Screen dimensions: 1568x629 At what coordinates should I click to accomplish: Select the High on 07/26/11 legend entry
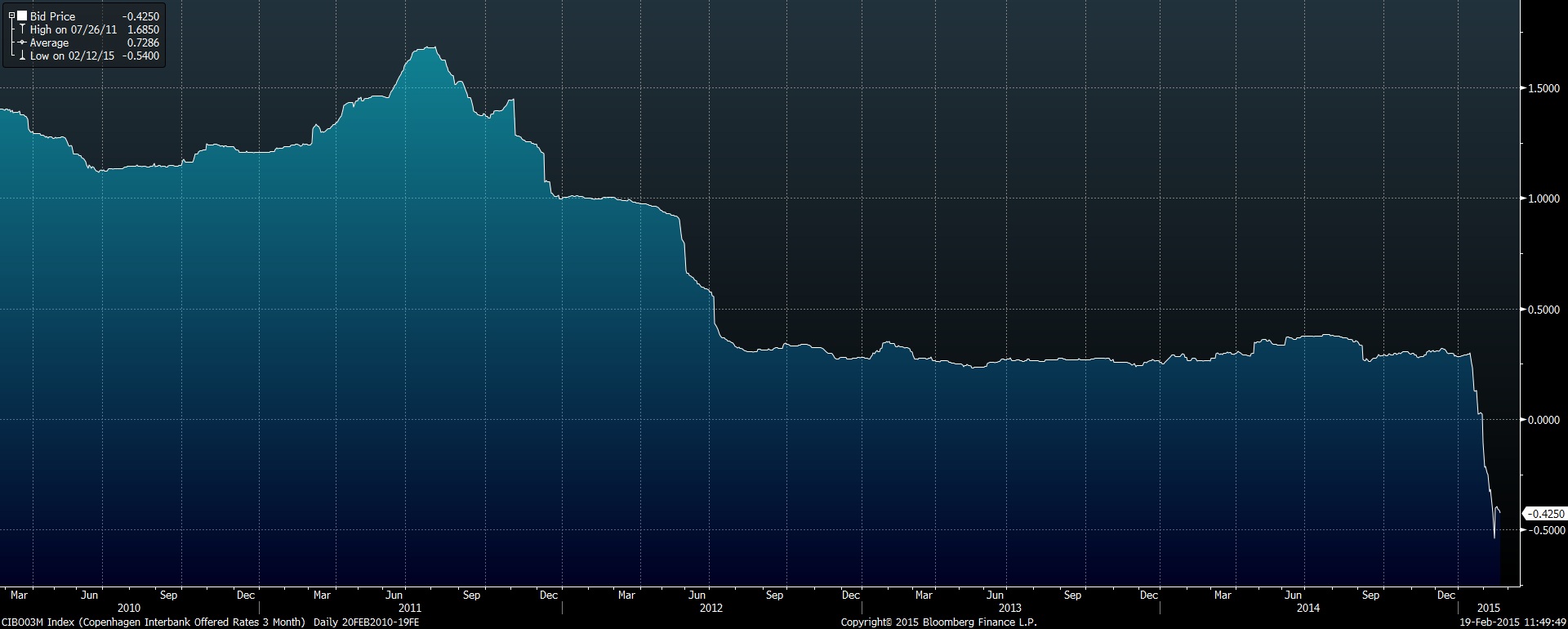pyautogui.click(x=73, y=29)
